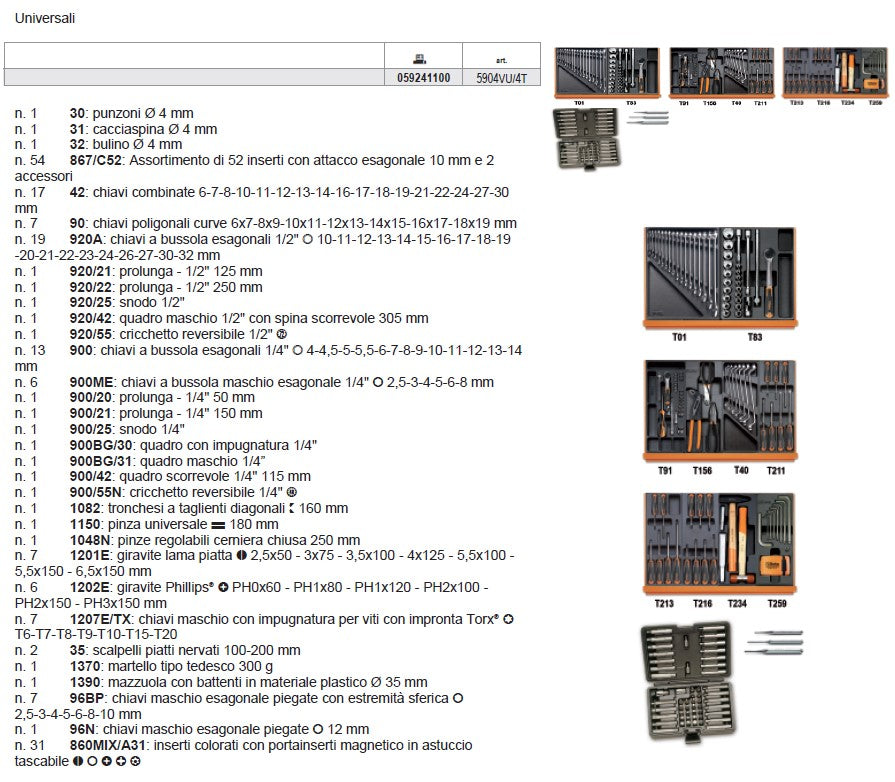Click the large 'T234' tray label
Image resolution: width=895 pixels, height=782 pixels.
click(737, 603)
